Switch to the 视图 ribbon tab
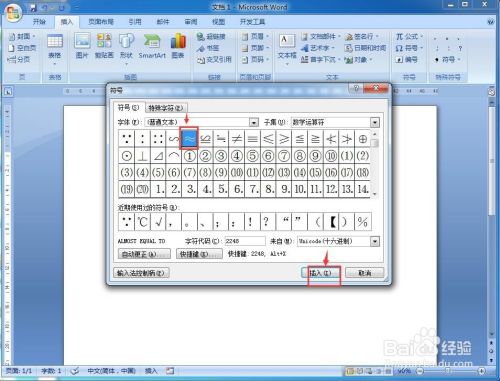 (218, 22)
